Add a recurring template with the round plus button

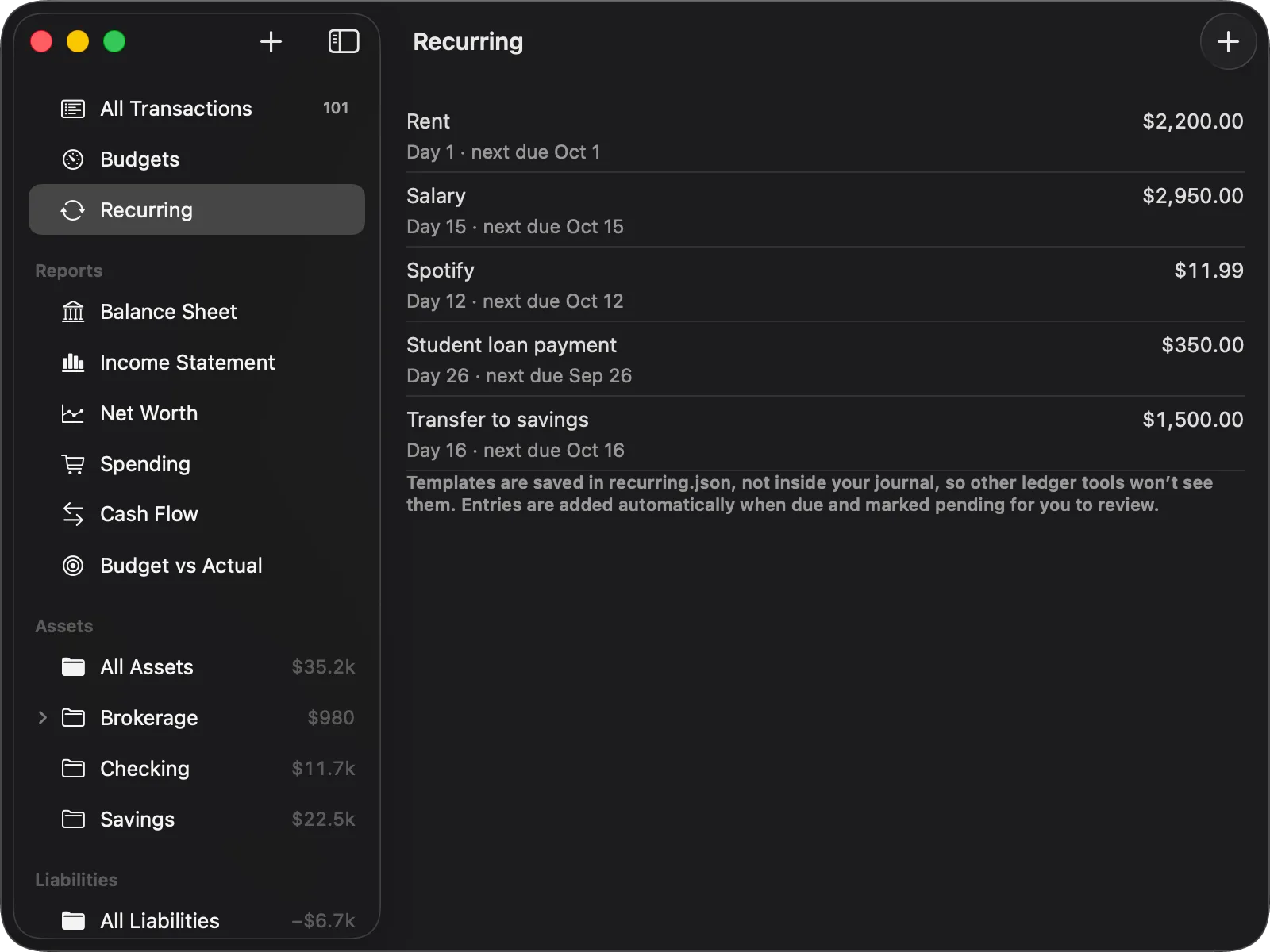tap(1228, 41)
